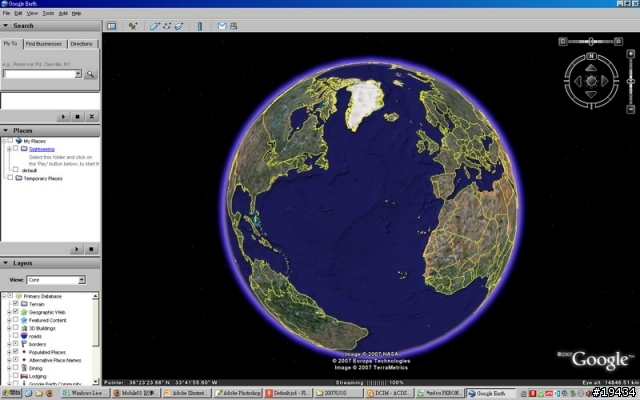This screenshot has height=400, width=640.
Task: Click the center joystick of navigation ring
Action: pyautogui.click(x=591, y=81)
